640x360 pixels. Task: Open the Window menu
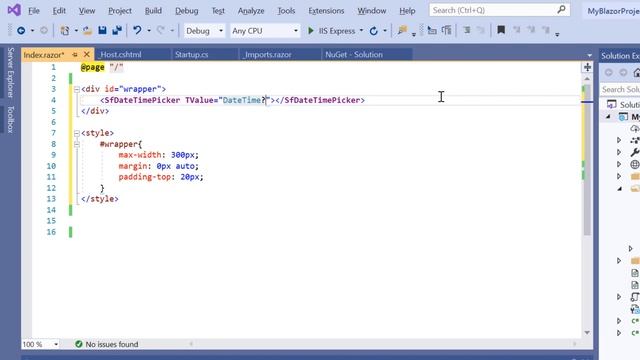(x=371, y=11)
